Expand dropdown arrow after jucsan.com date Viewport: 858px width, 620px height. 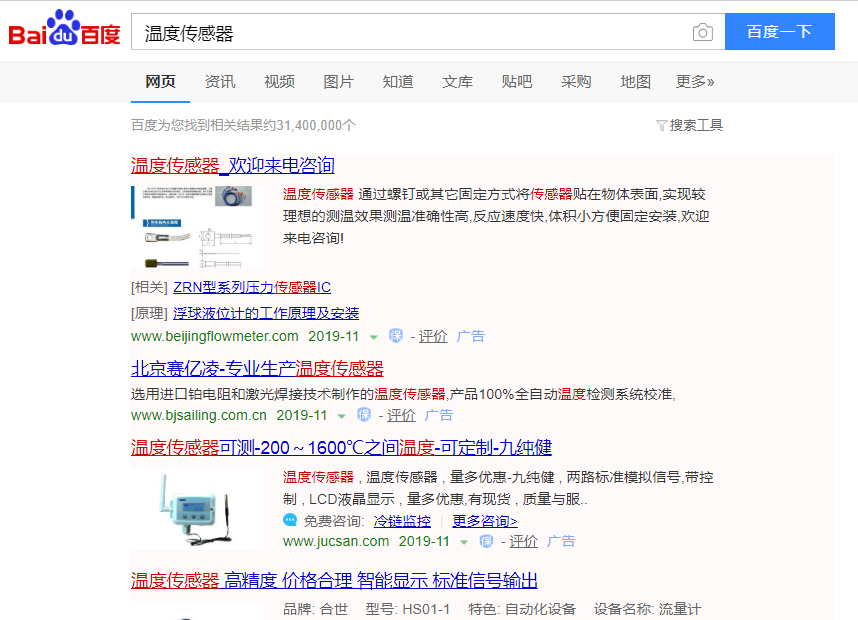464,542
